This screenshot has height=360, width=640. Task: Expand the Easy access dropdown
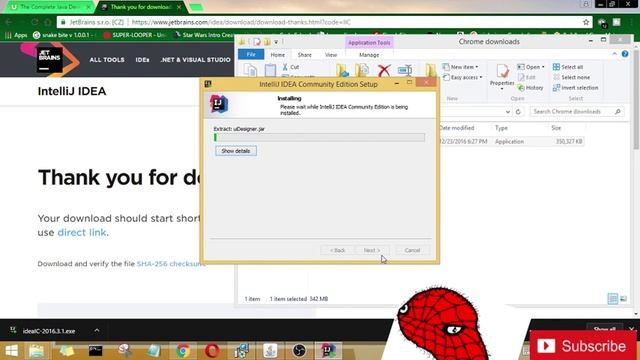(x=463, y=77)
